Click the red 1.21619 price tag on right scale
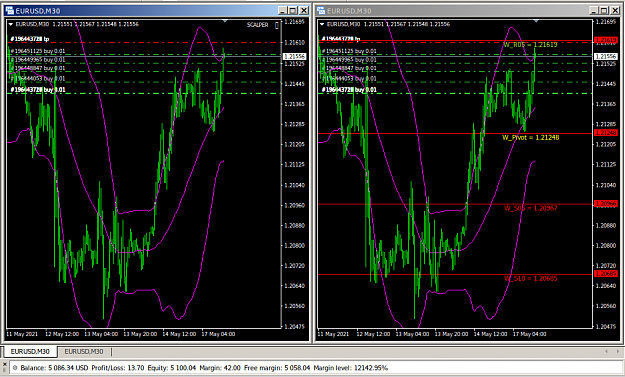 pyautogui.click(x=606, y=40)
